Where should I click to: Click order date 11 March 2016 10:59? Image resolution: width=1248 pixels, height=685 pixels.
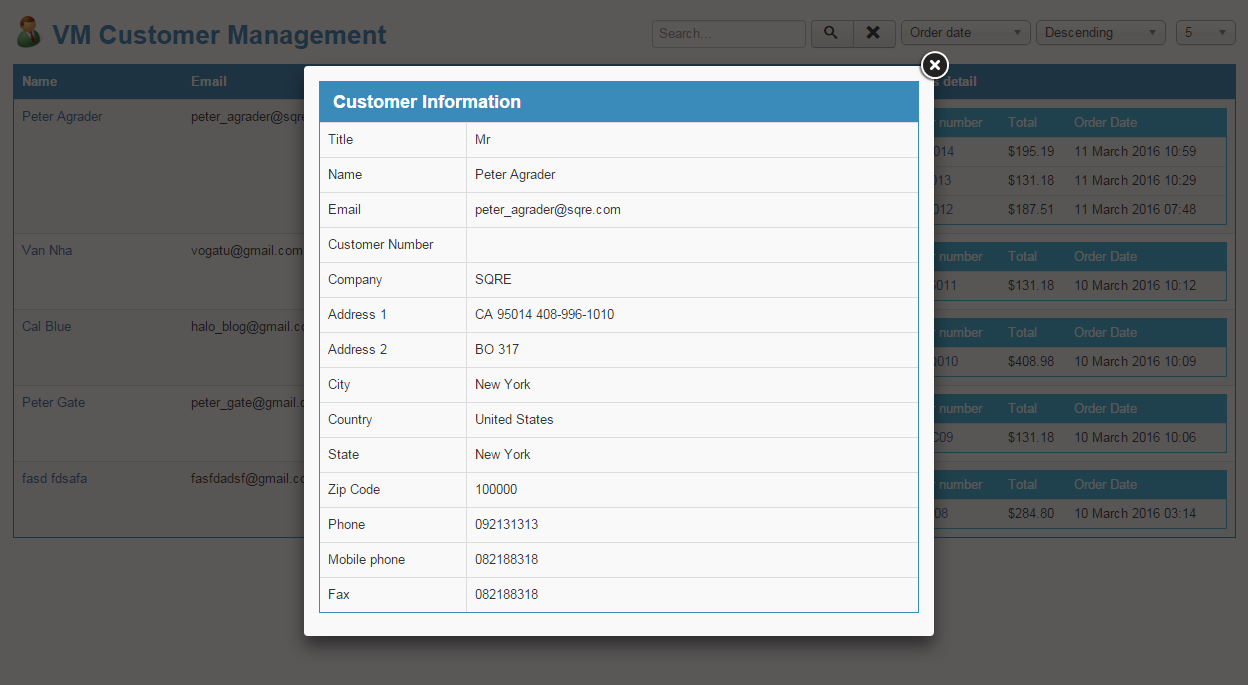[x=1135, y=151]
